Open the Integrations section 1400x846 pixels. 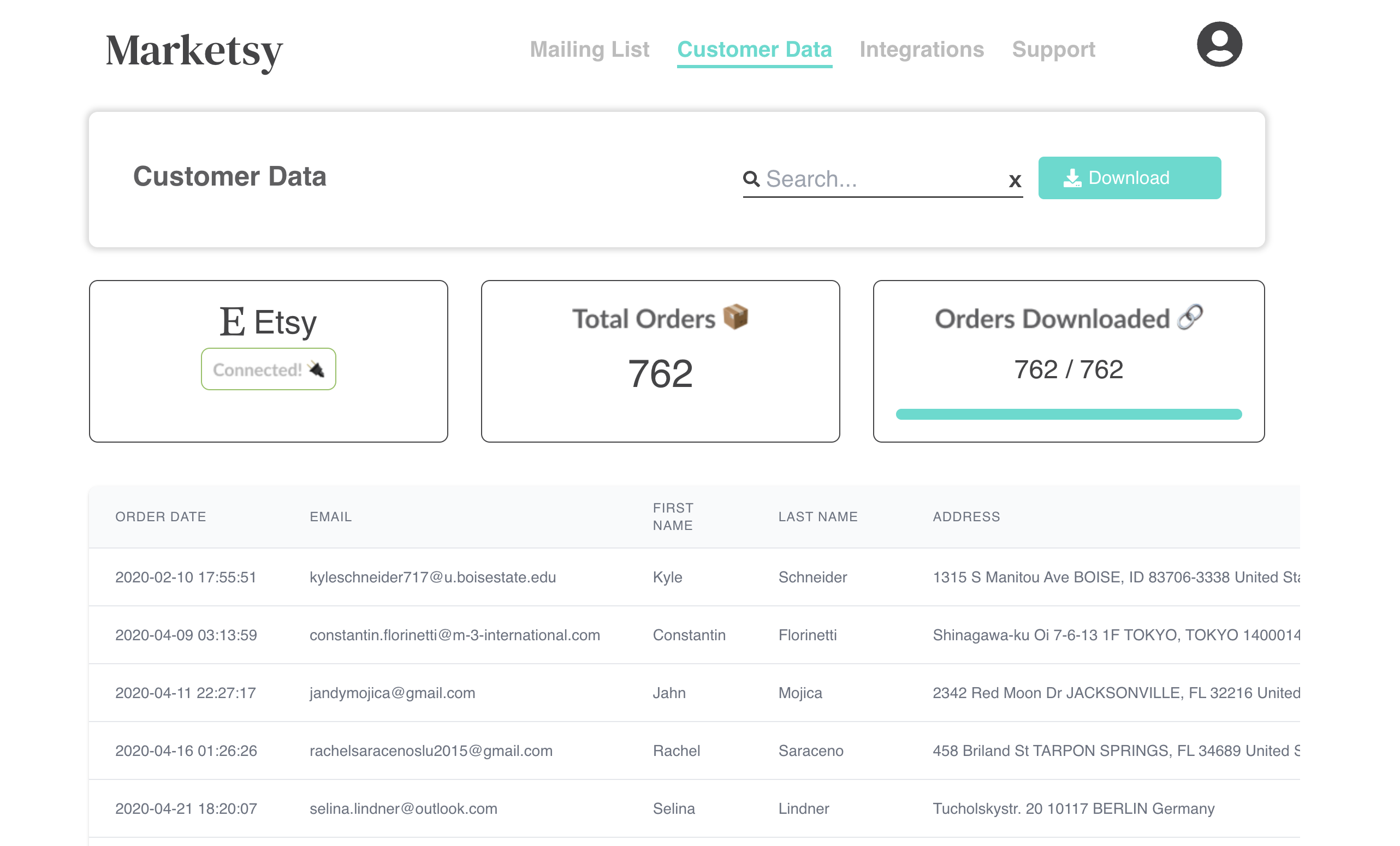click(921, 50)
